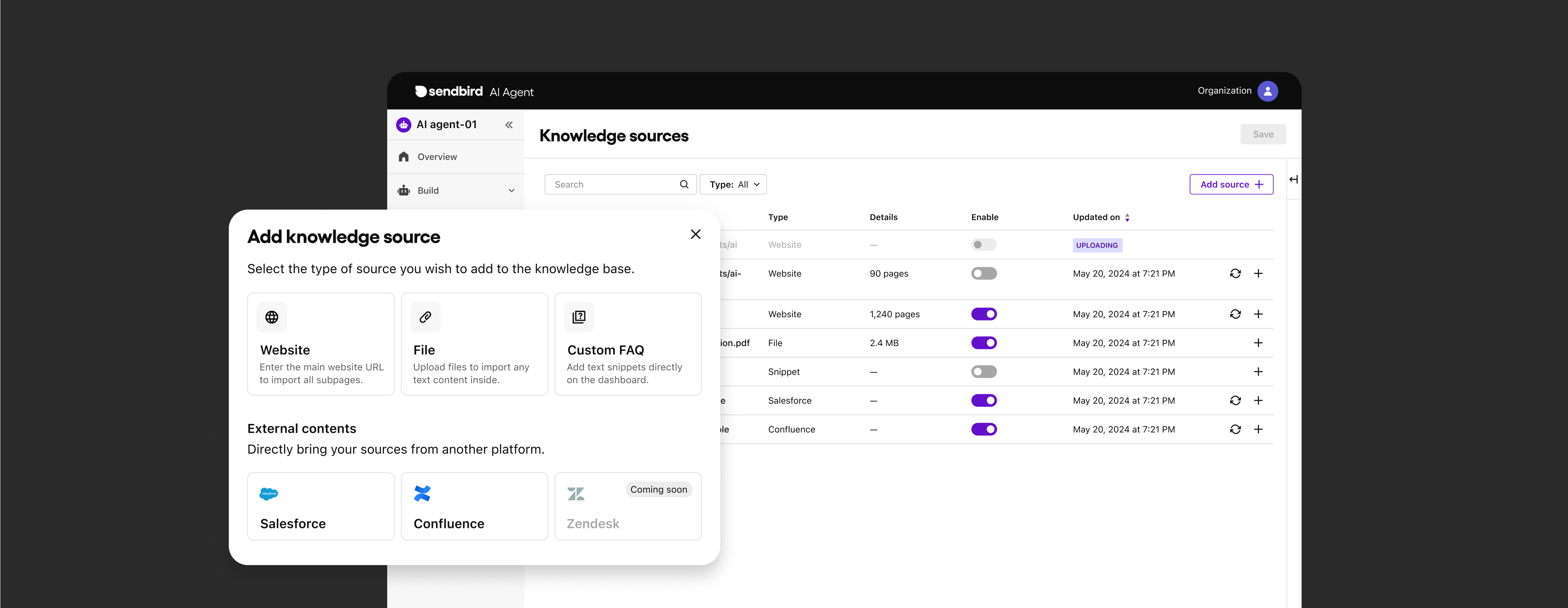Click the Enable column header

tap(984, 217)
